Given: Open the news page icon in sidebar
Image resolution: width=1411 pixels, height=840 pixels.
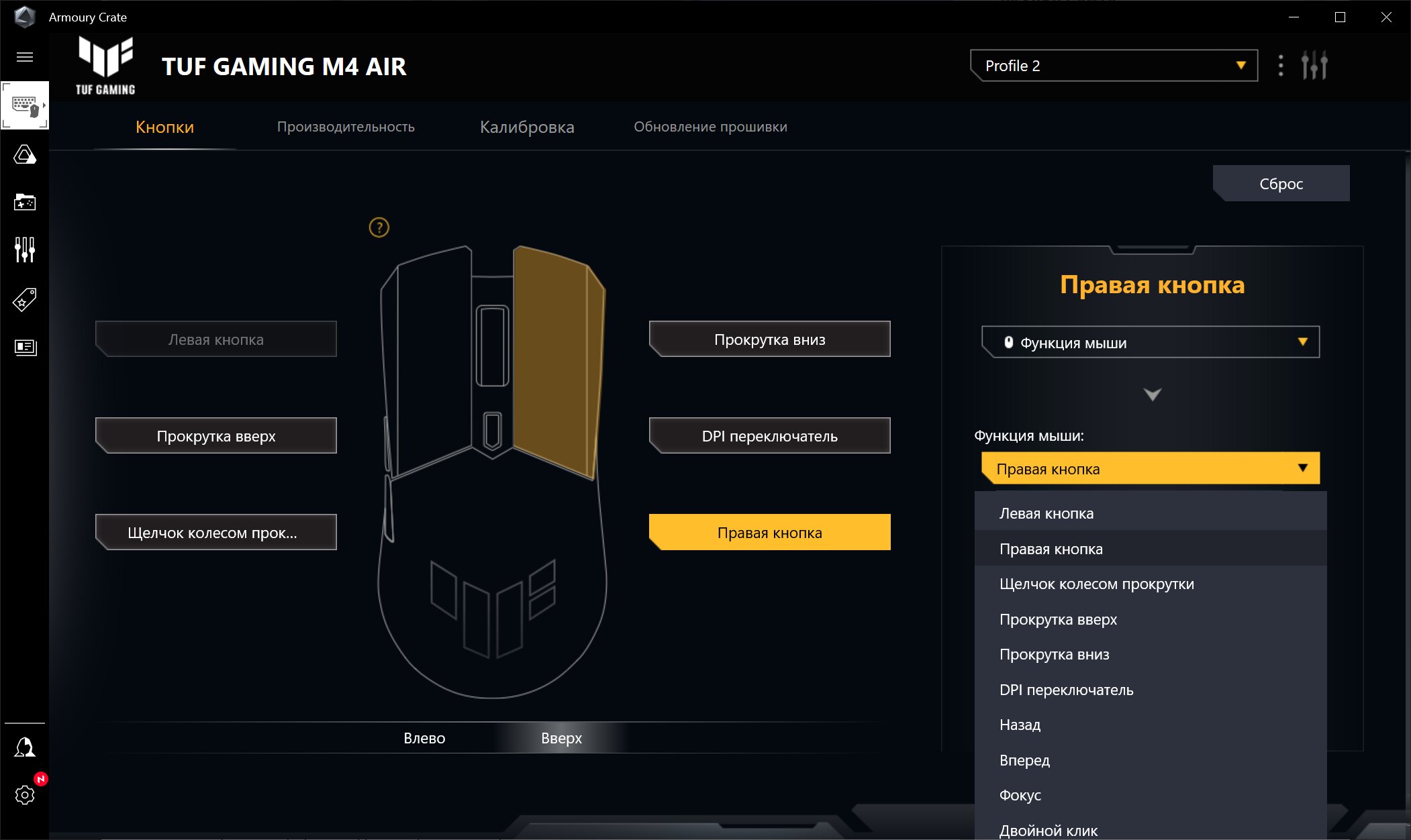Looking at the screenshot, I should [25, 347].
